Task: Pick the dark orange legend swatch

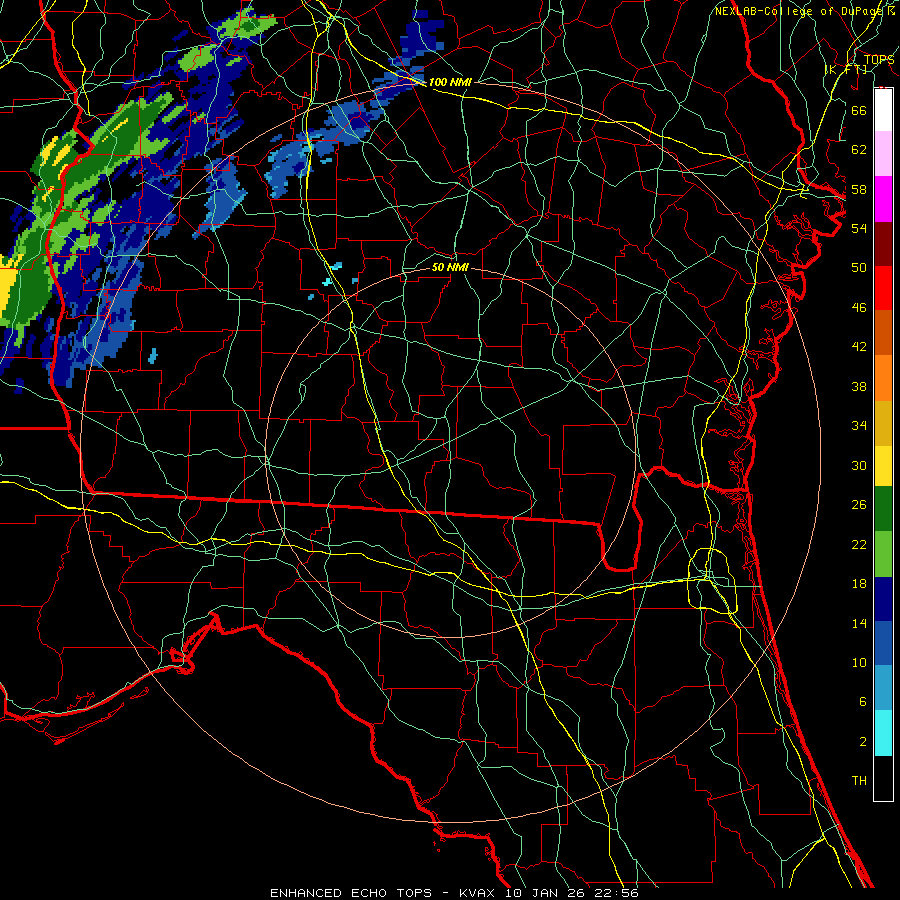Action: pyautogui.click(x=883, y=332)
